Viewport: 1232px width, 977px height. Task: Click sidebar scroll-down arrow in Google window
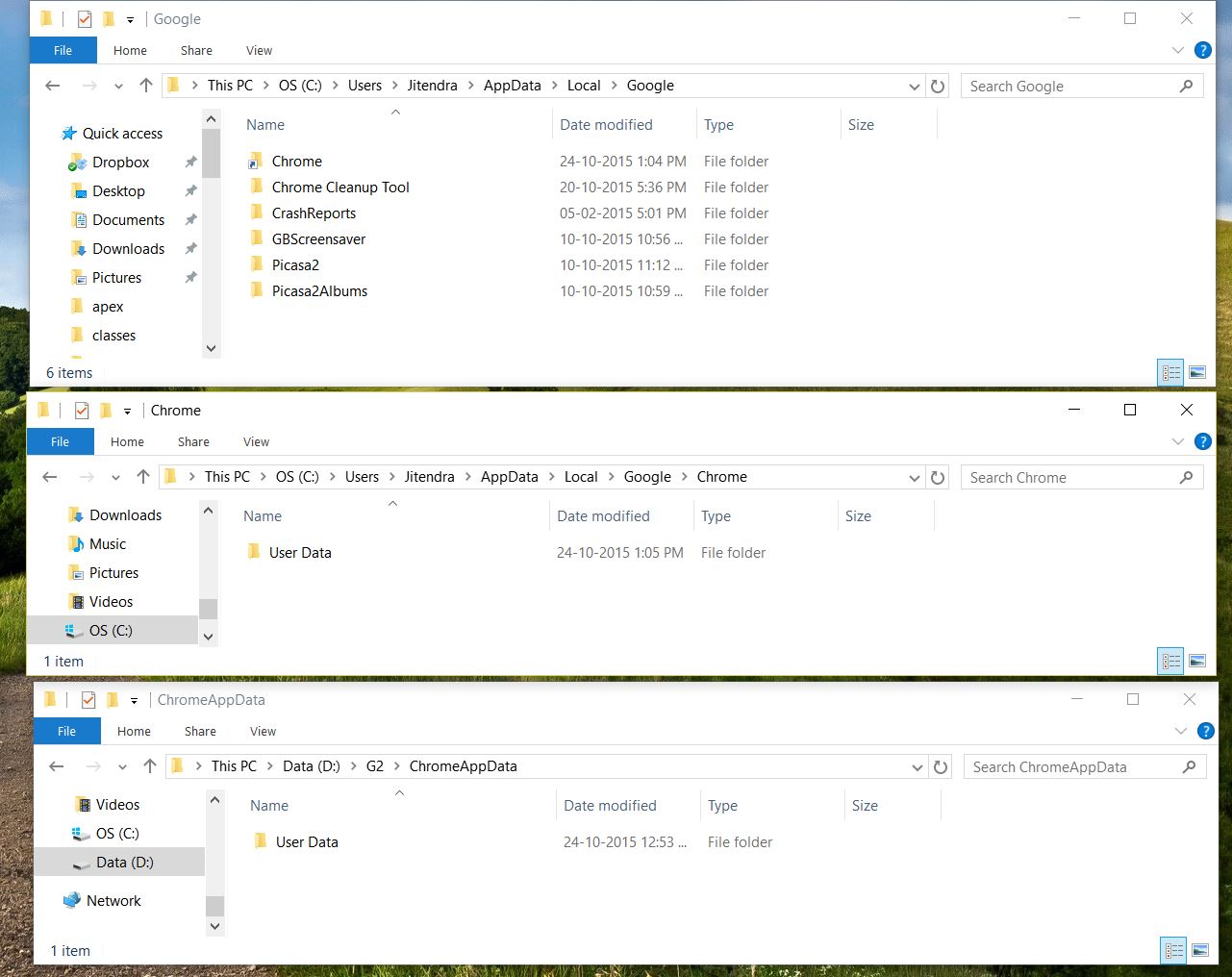pyautogui.click(x=212, y=348)
